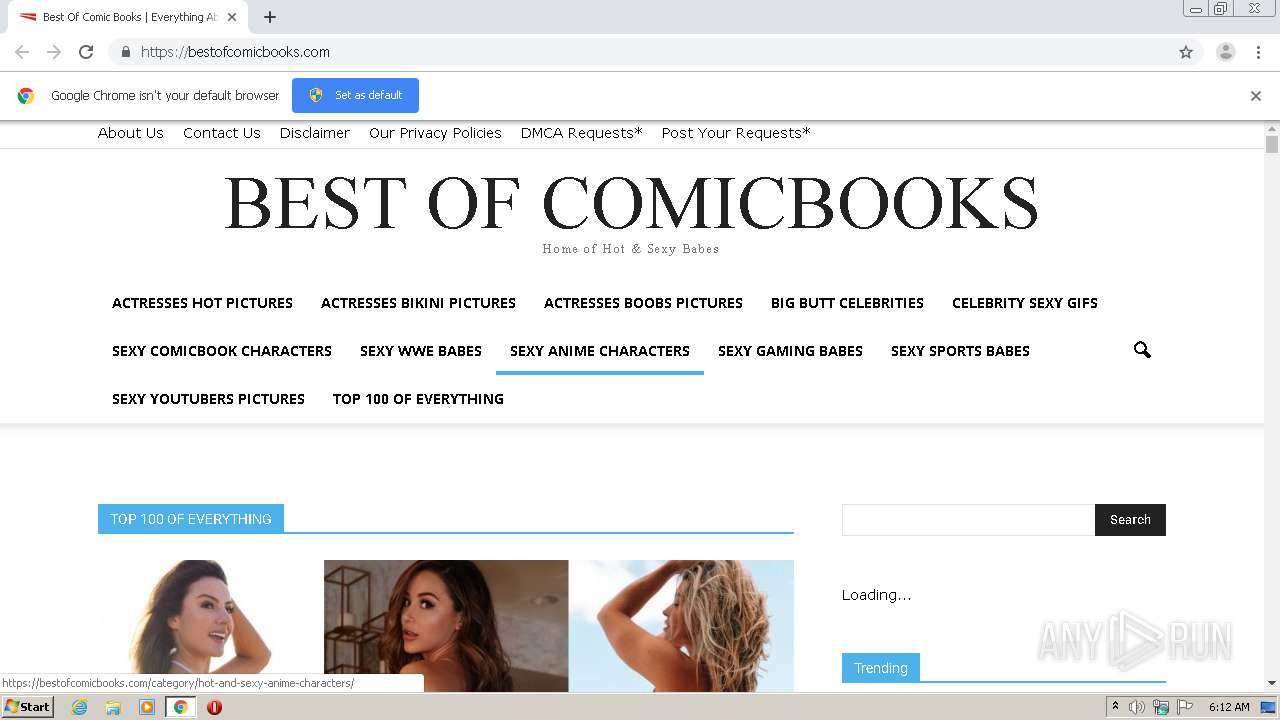Viewport: 1280px width, 720px height.
Task: Select Sexy Sports Babes menu item
Action: [960, 351]
